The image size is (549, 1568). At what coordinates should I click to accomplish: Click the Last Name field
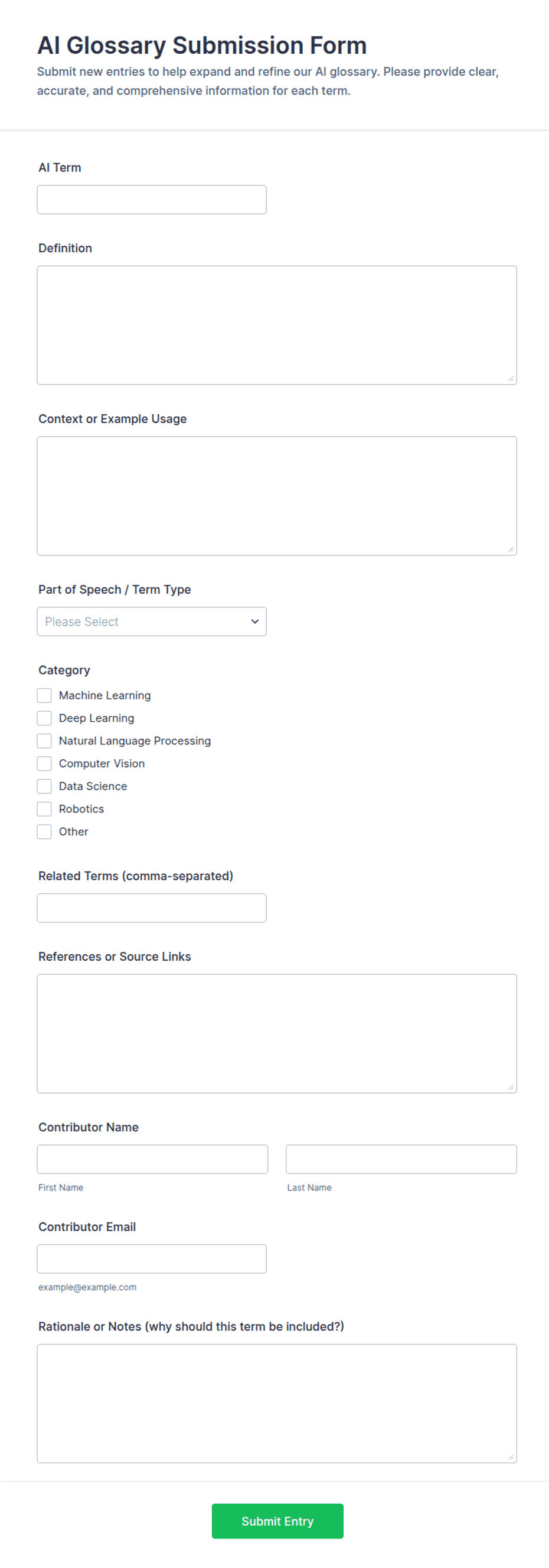401,1159
